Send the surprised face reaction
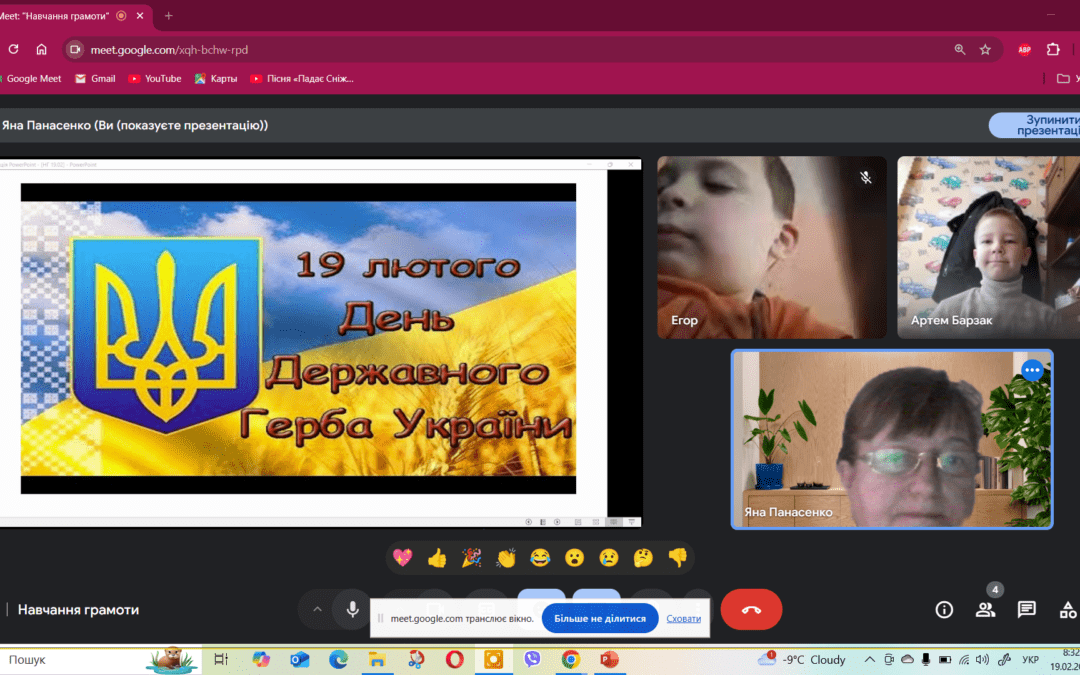Screen dimensions: 1080x675 574,557
